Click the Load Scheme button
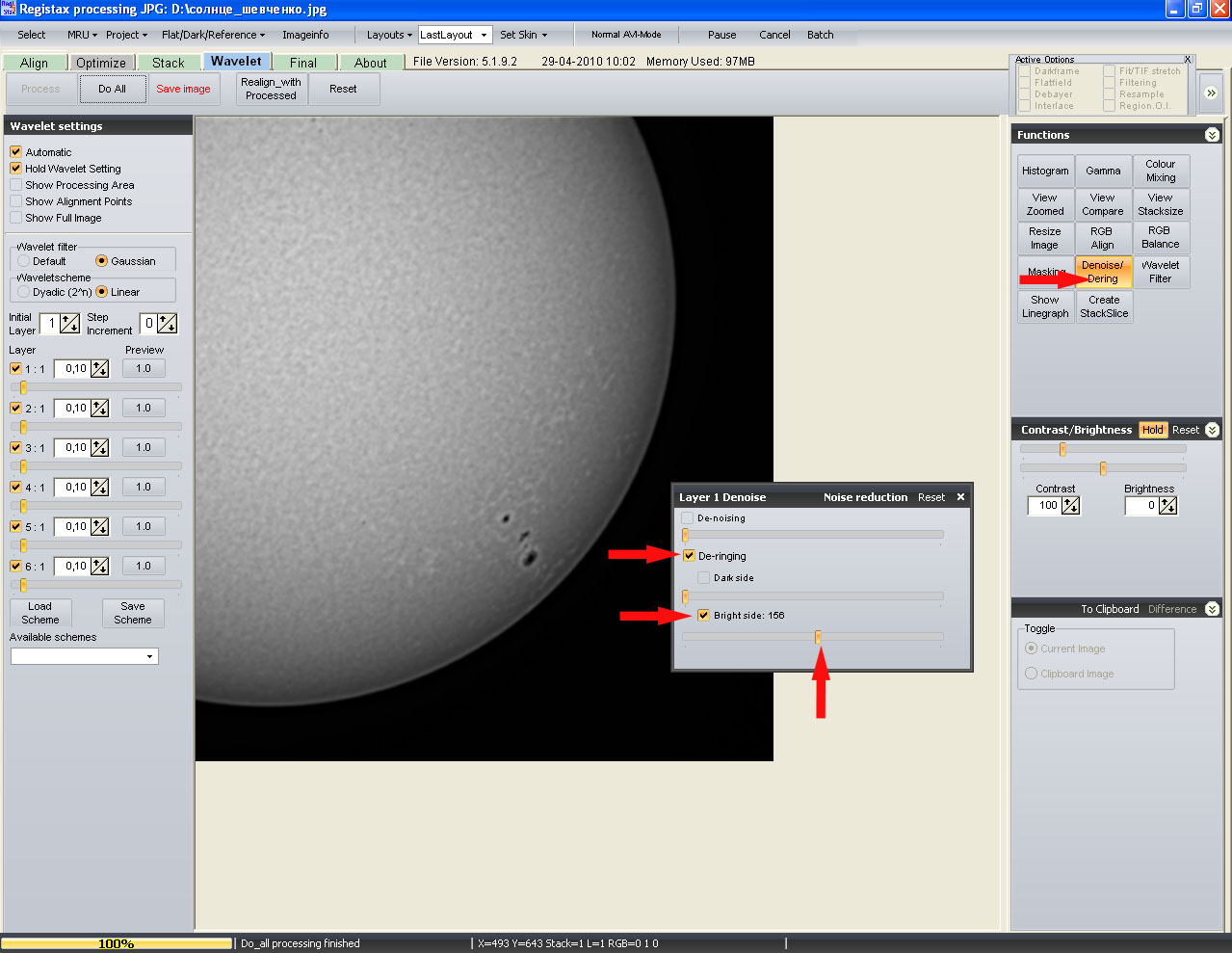This screenshot has height=953, width=1232. [40, 613]
